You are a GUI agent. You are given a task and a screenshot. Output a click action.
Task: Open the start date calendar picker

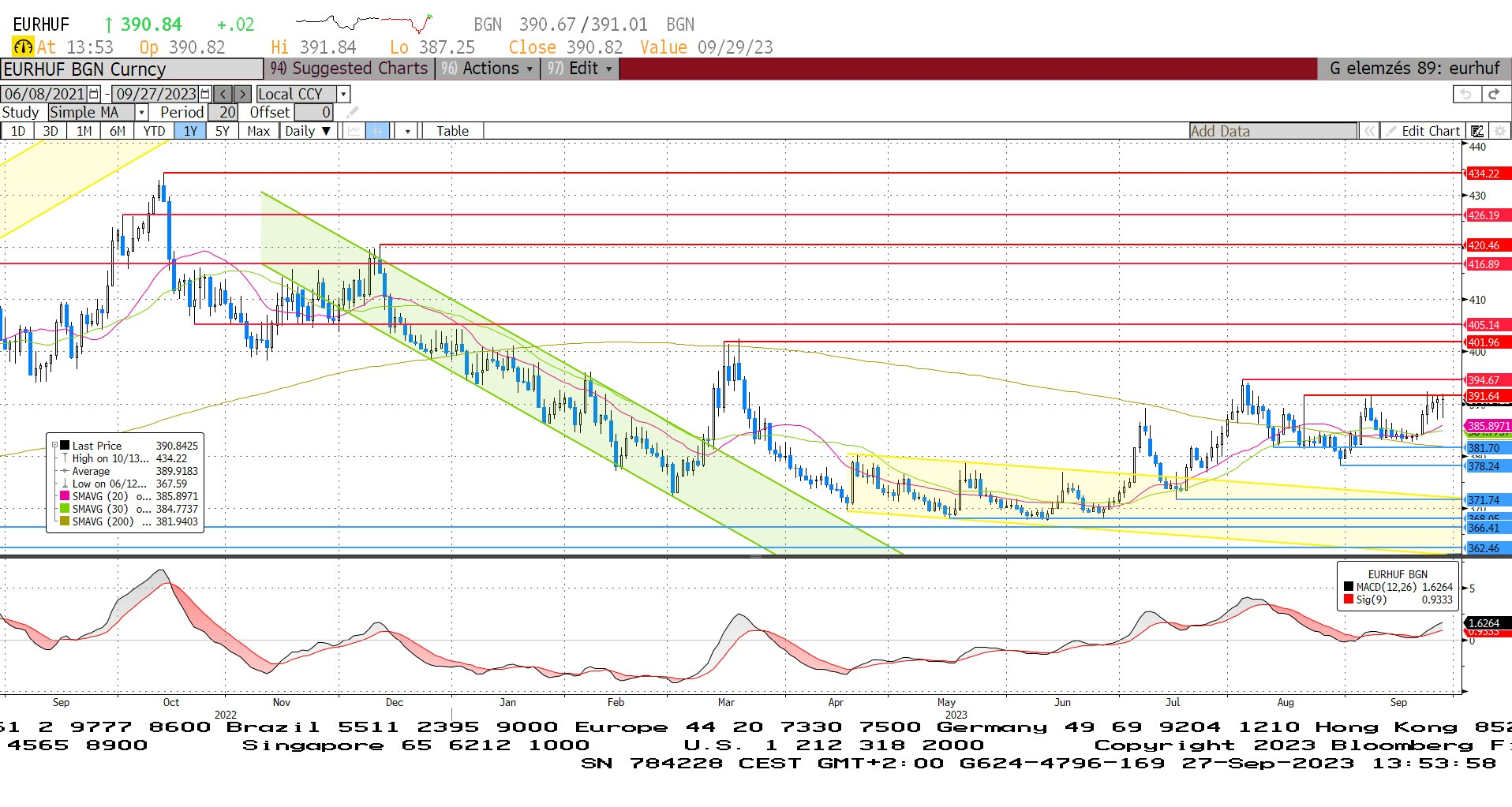pos(95,94)
